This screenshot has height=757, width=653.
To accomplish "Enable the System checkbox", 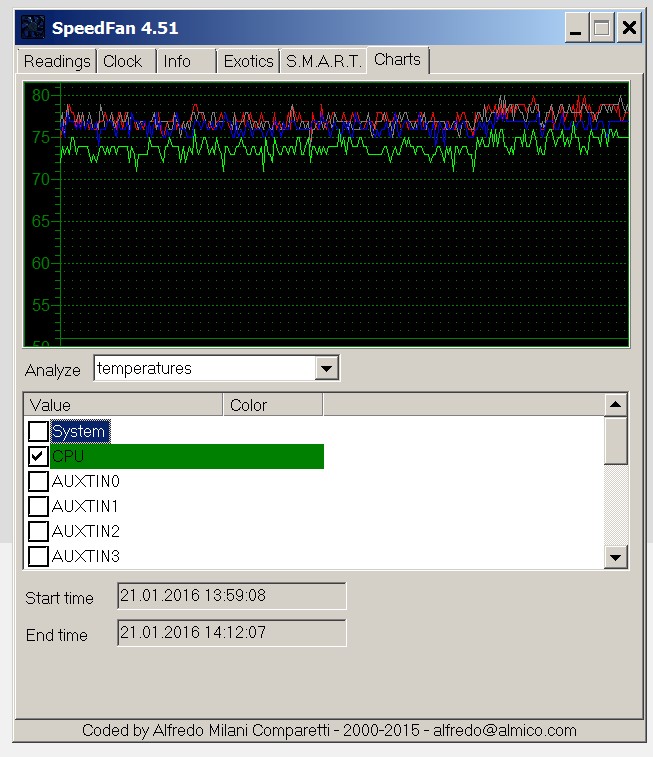I will coord(38,431).
